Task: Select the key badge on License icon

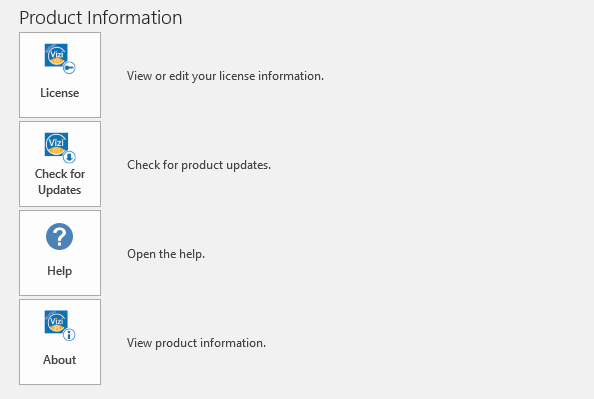Action: pyautogui.click(x=69, y=68)
